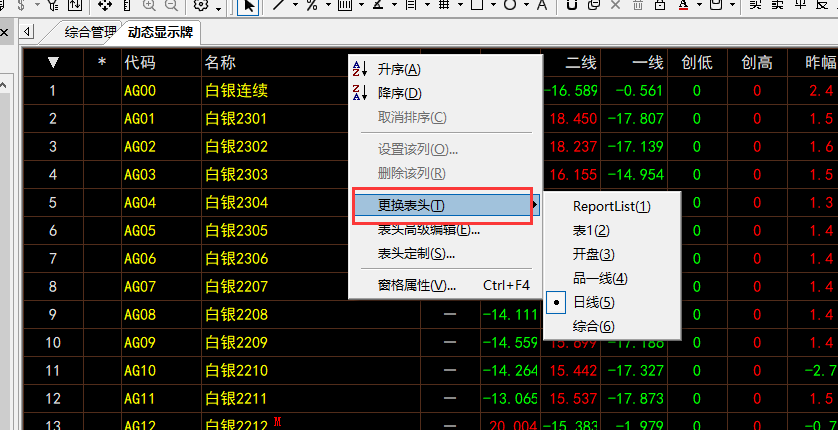Image resolution: width=838 pixels, height=430 pixels.
Task: Click the dollar sign toolbar icon
Action: tap(20, 5)
